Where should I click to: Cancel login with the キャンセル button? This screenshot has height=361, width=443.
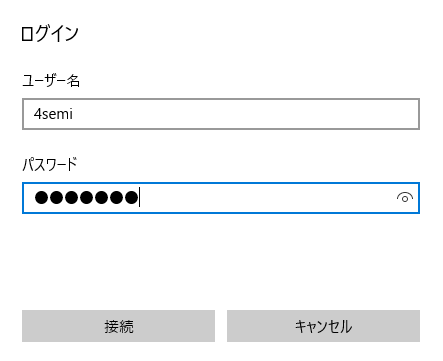tap(323, 326)
